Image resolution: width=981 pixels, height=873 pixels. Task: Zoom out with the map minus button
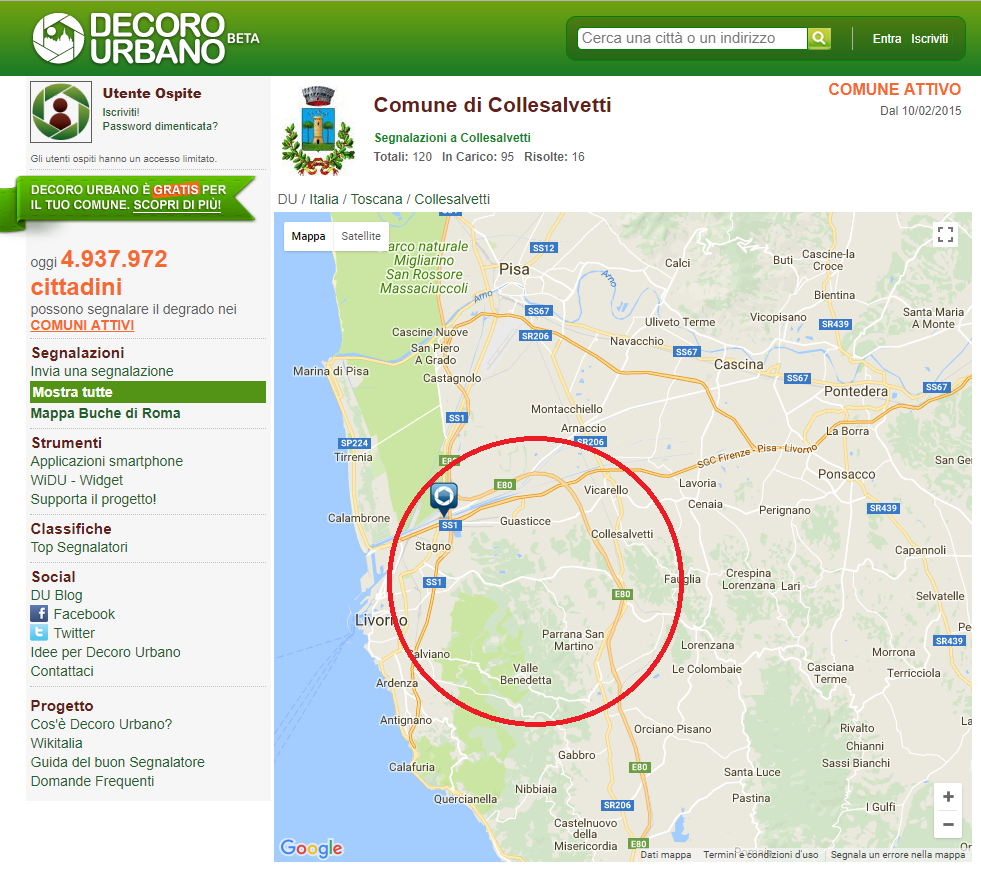(x=948, y=825)
